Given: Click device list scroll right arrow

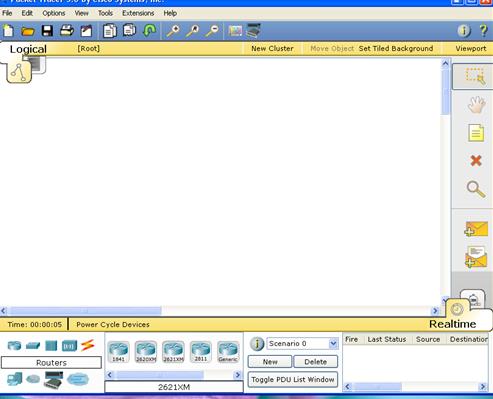Looking at the screenshot, I should pyautogui.click(x=238, y=375).
